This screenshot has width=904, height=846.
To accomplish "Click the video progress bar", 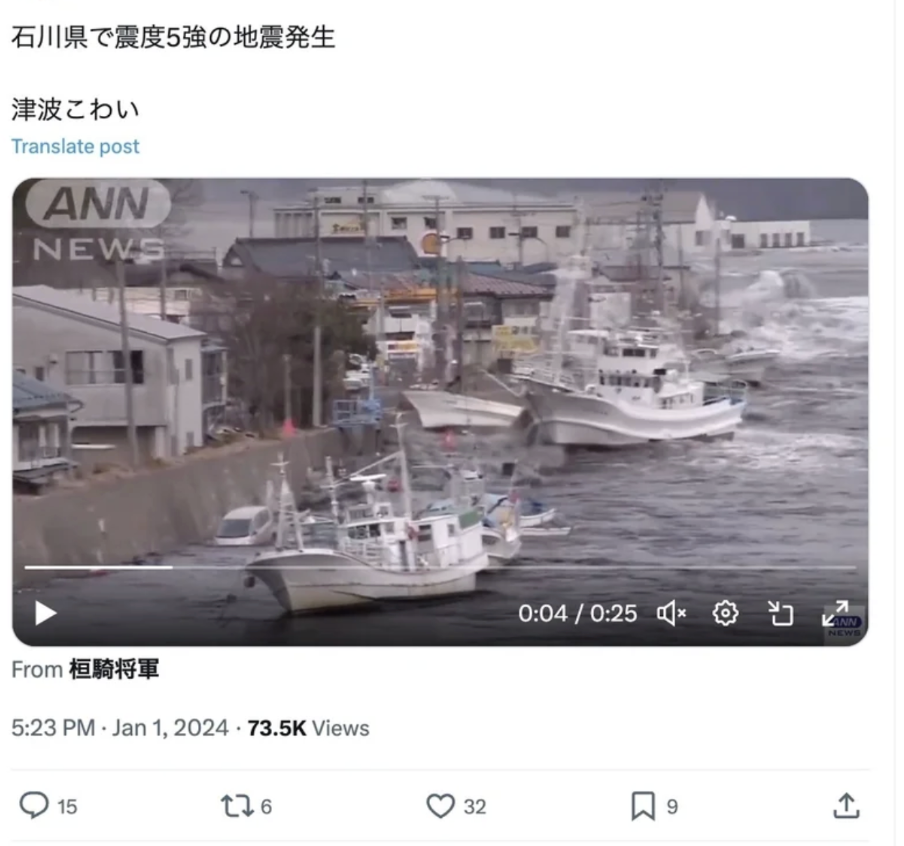I will [x=440, y=567].
